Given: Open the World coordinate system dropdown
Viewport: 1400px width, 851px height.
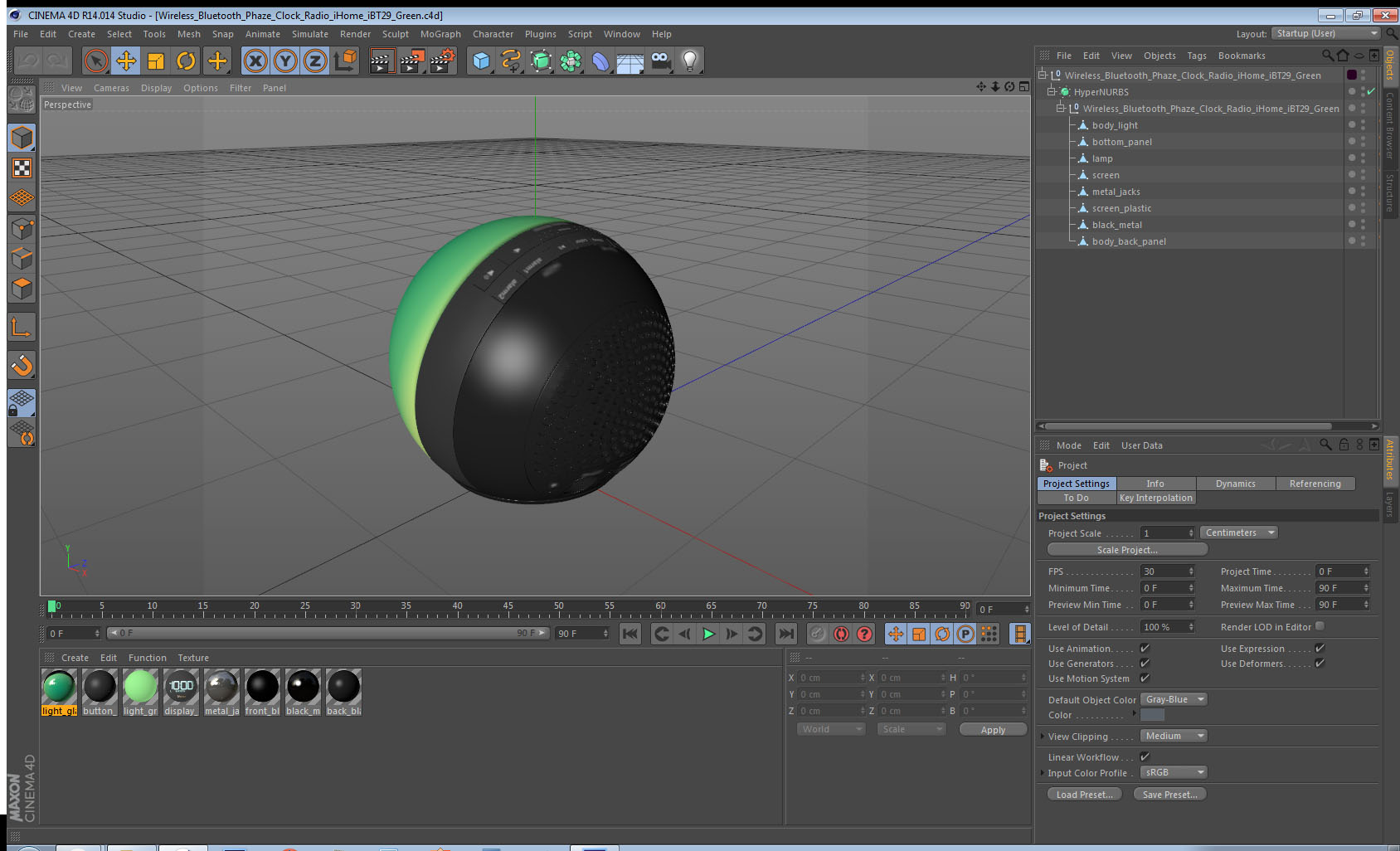Looking at the screenshot, I should coord(830,729).
